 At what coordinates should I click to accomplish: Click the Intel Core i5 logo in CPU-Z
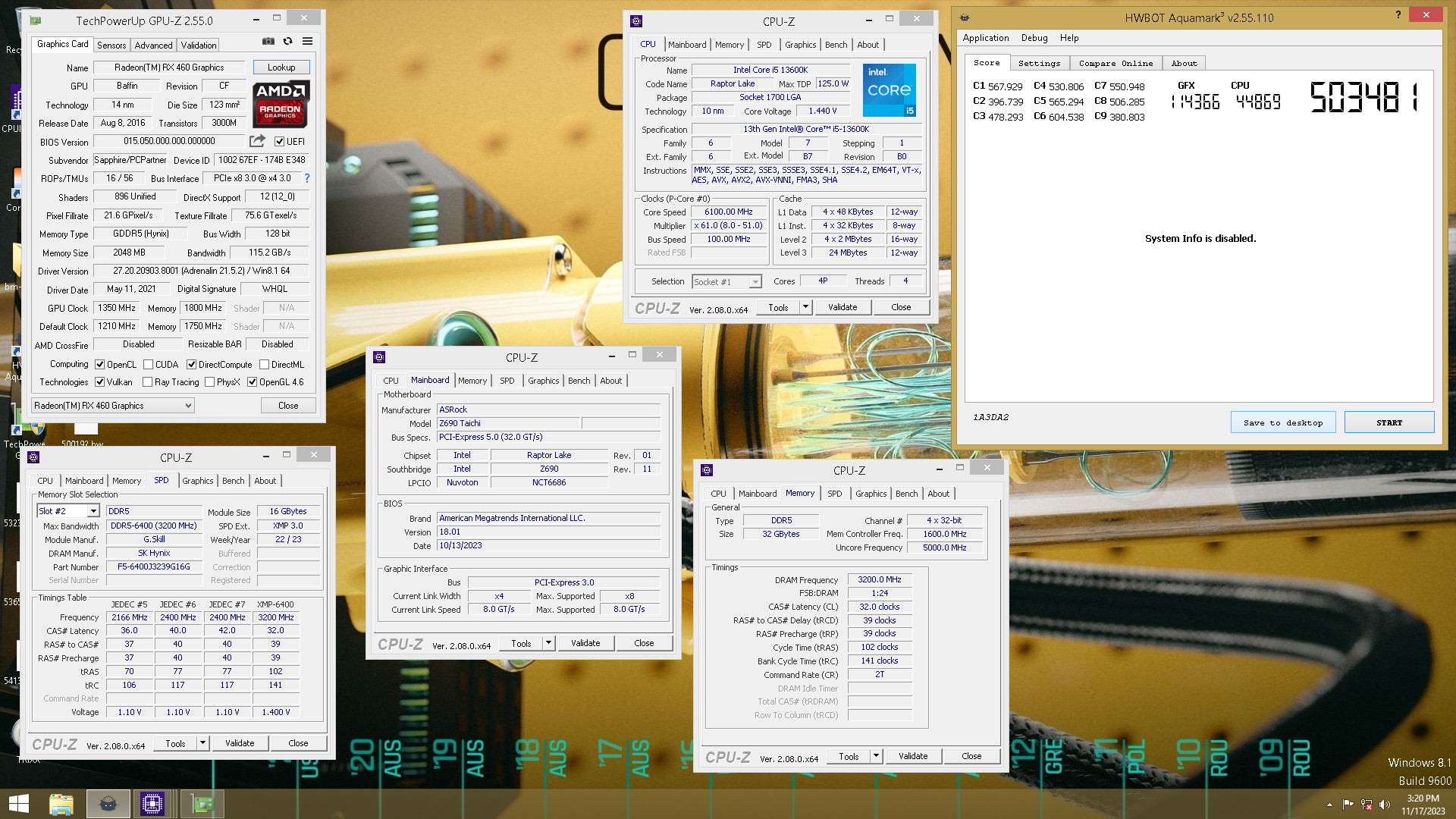[x=890, y=90]
